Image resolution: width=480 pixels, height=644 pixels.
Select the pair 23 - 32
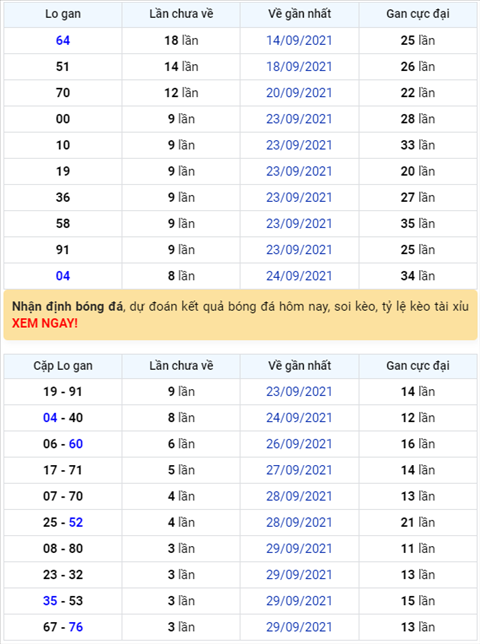(63, 575)
